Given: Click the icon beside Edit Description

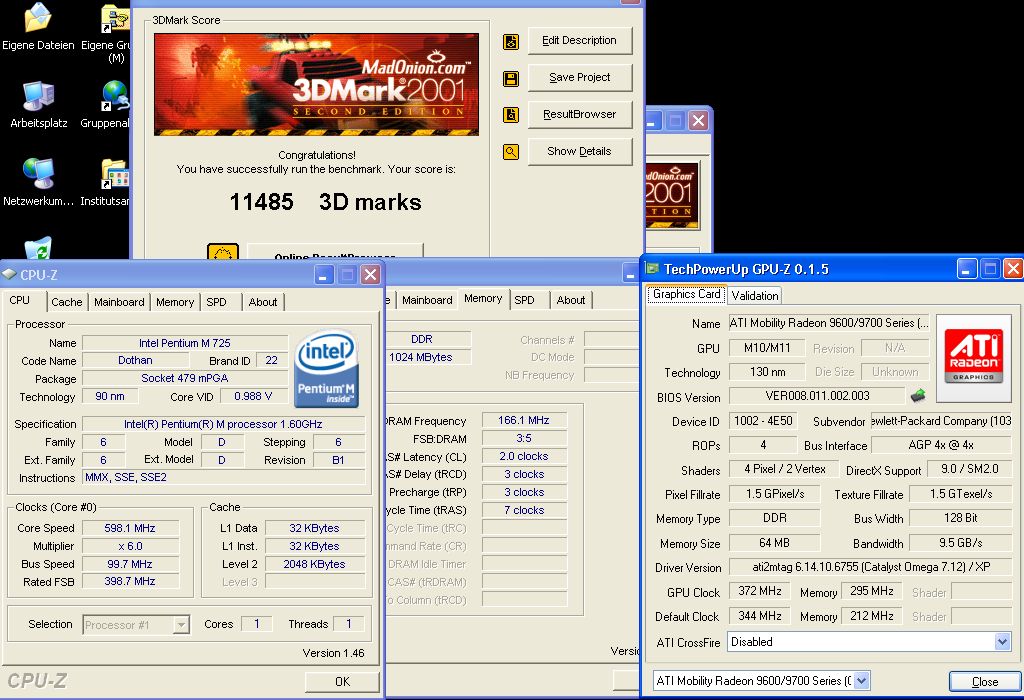Looking at the screenshot, I should coord(511,42).
